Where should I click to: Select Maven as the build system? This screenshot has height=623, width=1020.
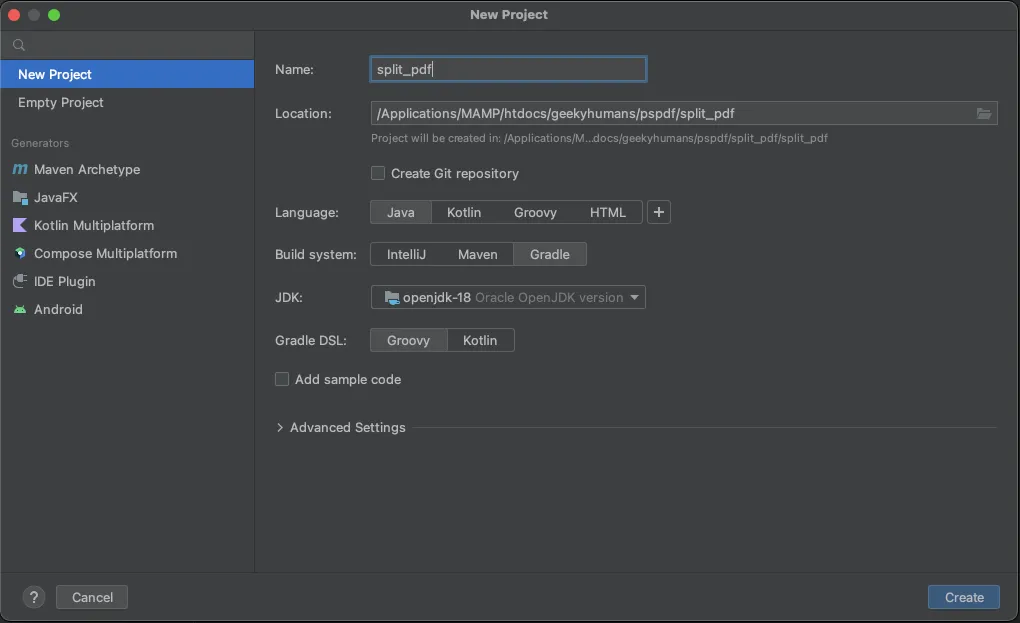[478, 254]
